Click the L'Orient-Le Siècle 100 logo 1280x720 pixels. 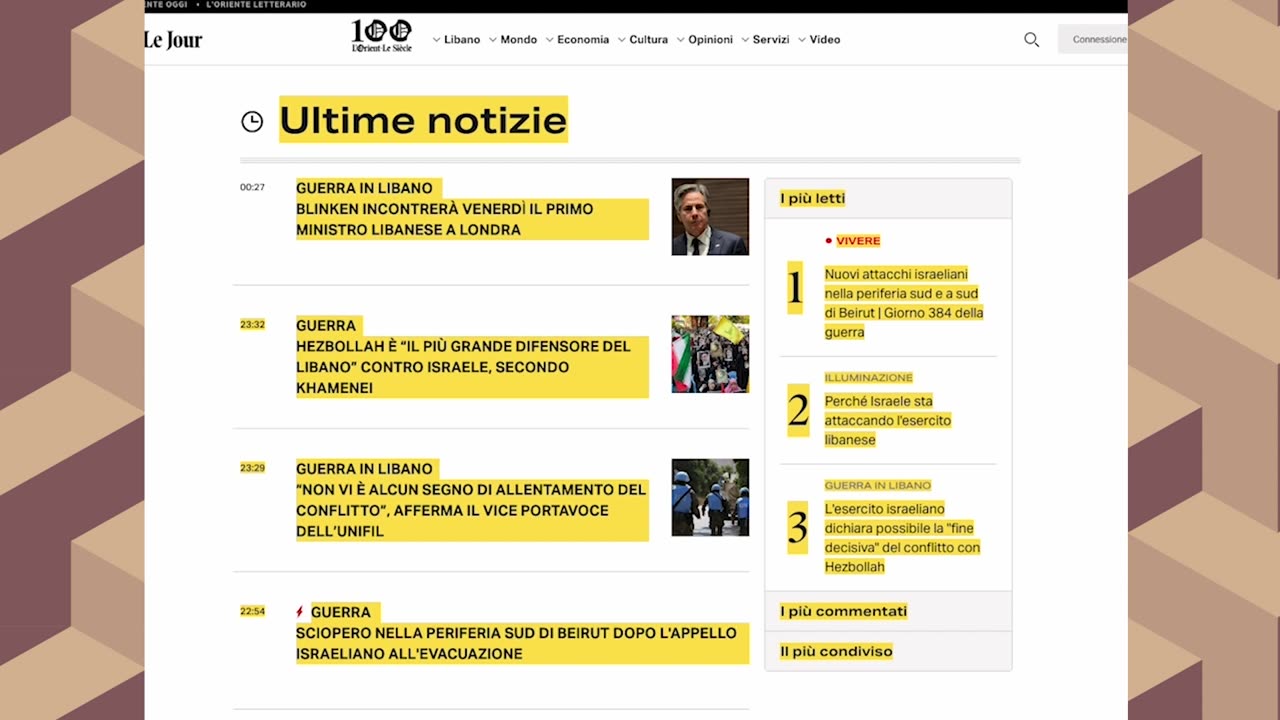[381, 35]
